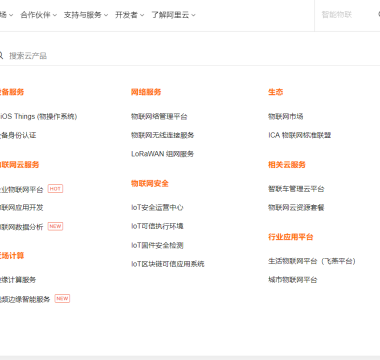380x360 pixels.
Task: Open the 物联网市场 link
Action: 286,116
